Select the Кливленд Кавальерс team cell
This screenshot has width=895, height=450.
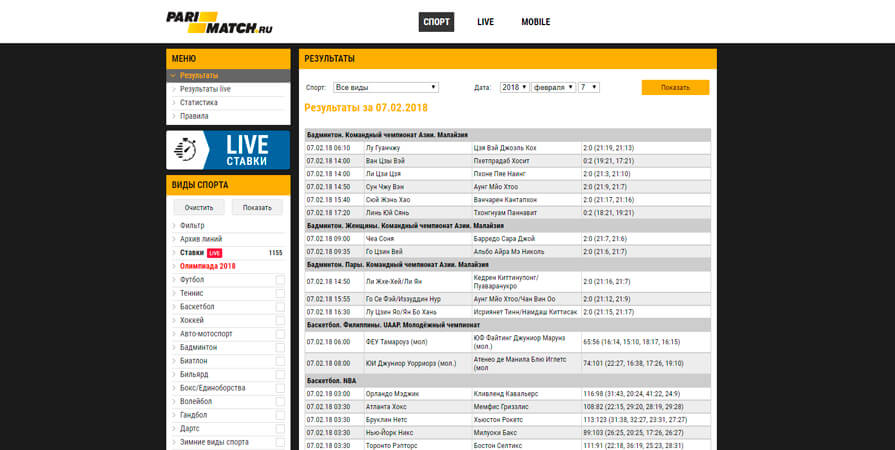click(526, 394)
